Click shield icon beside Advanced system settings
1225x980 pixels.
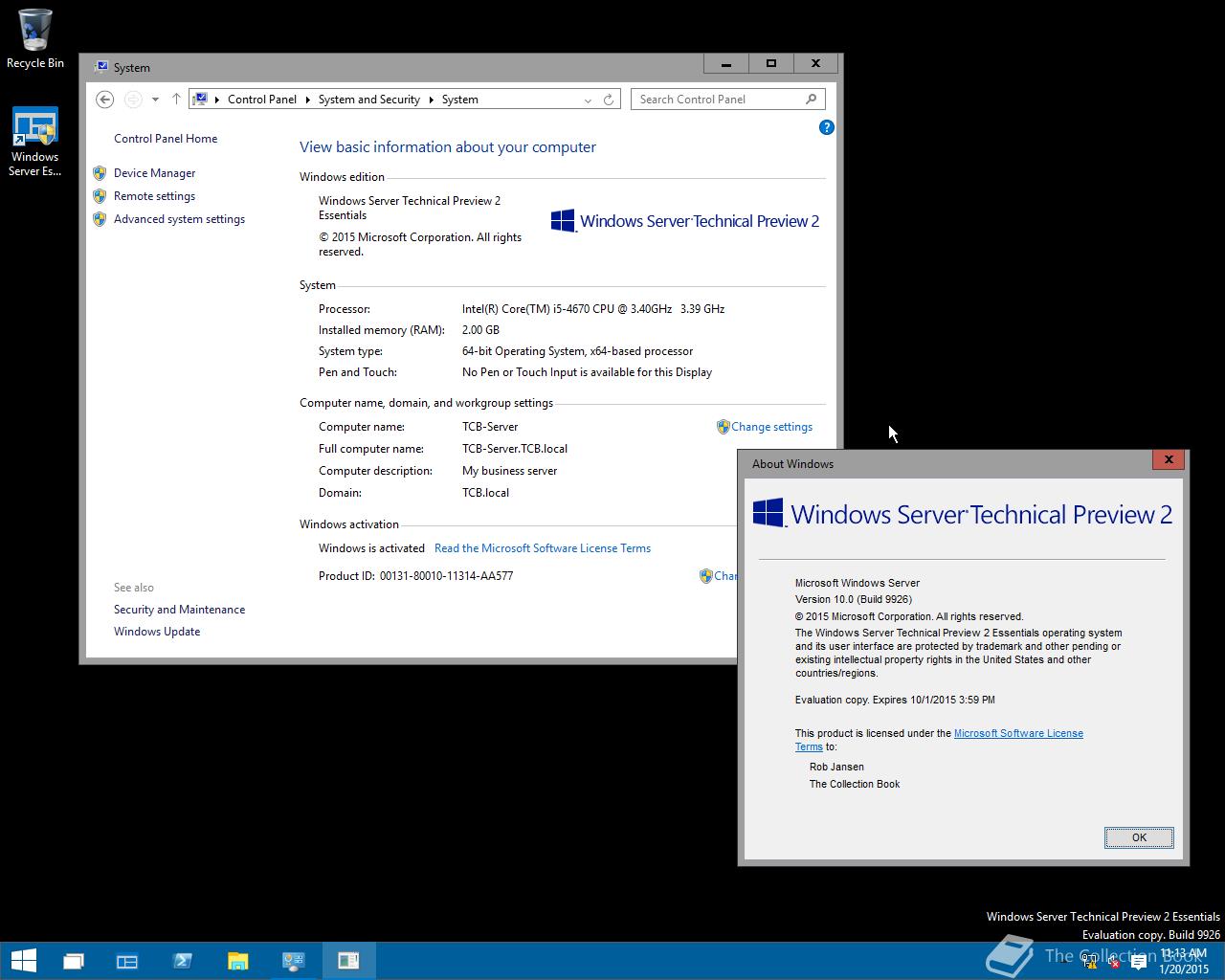pyautogui.click(x=100, y=219)
